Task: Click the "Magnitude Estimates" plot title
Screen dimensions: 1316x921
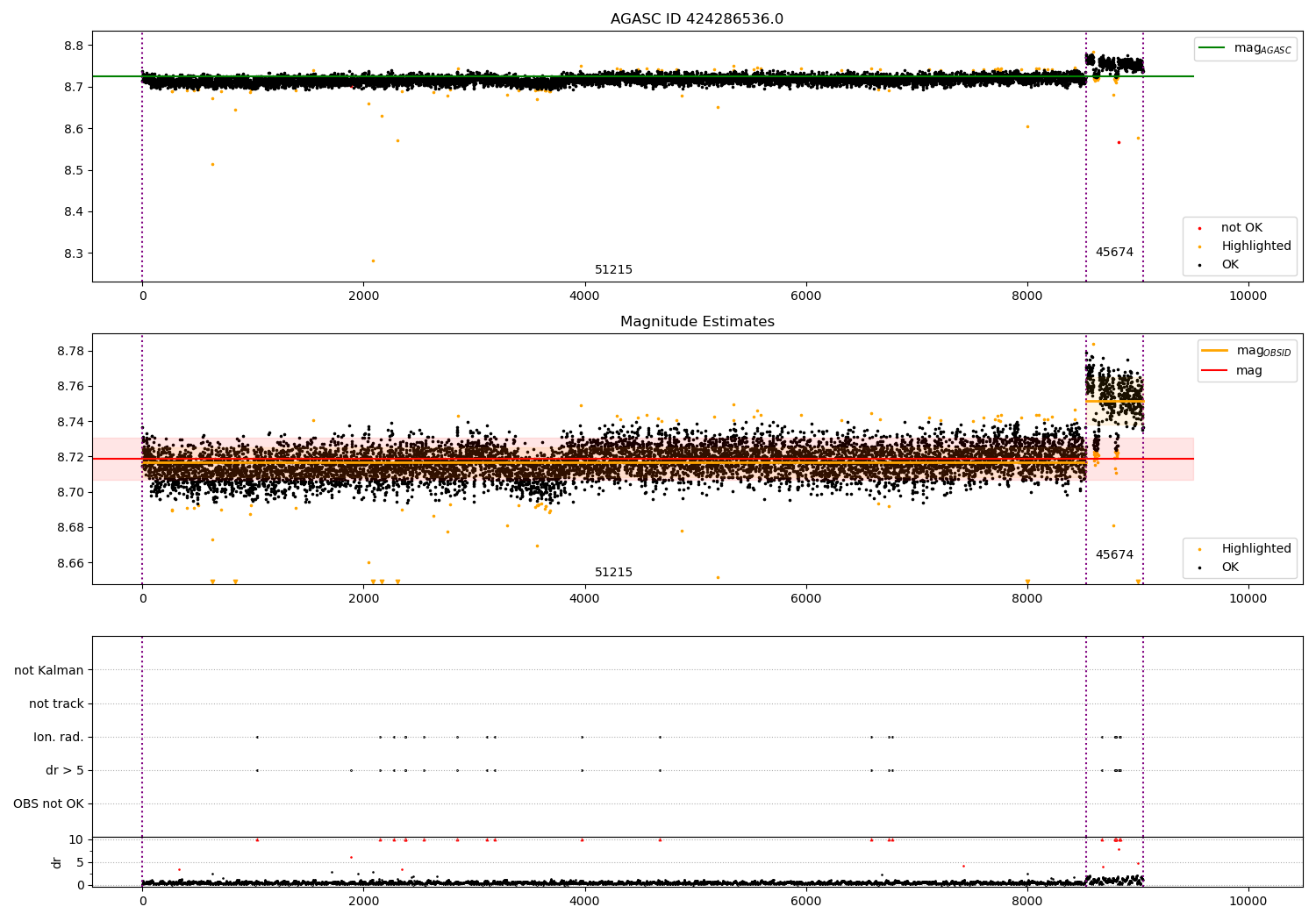Action: point(697,322)
